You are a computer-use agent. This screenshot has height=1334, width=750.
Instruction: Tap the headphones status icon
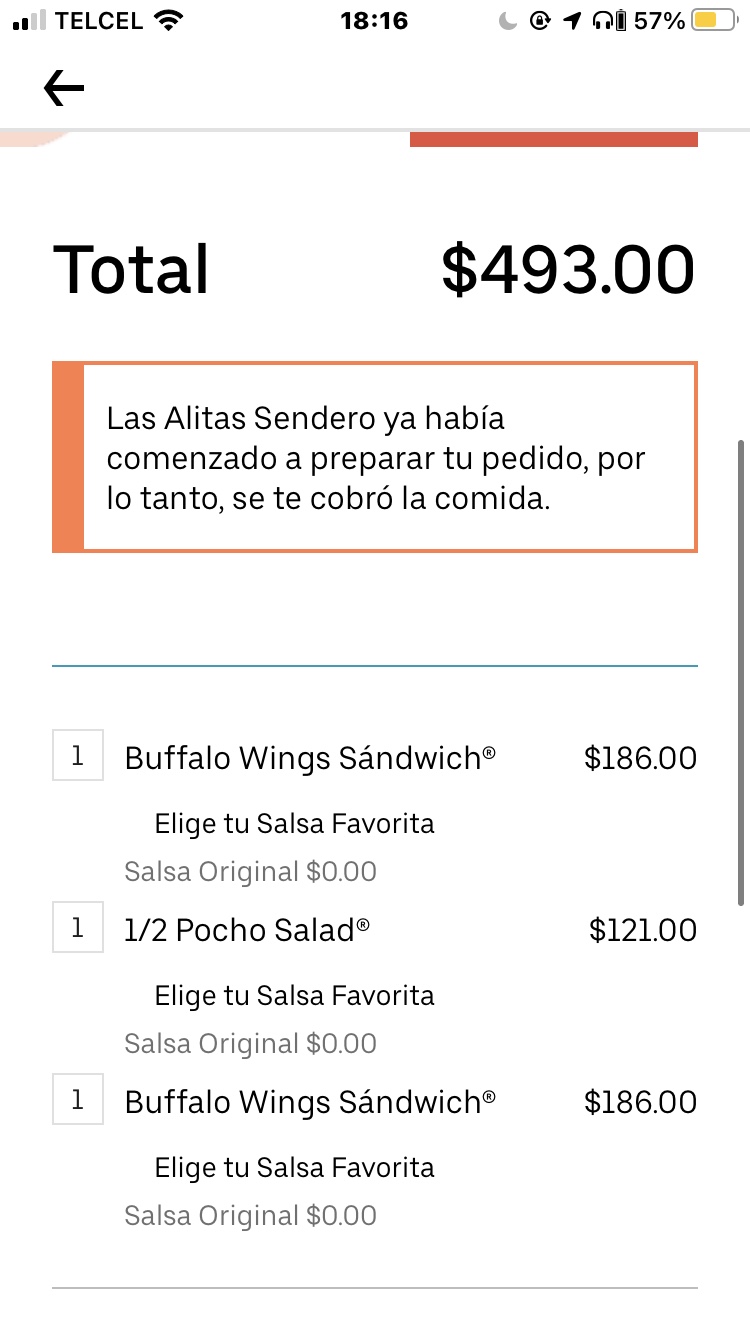601,20
